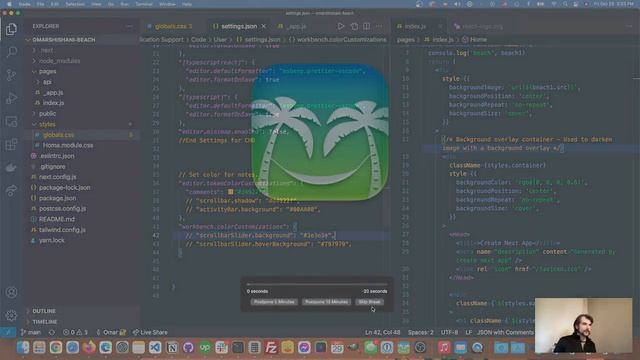
Task: Open Visual Studio Code in the dock
Action: click(155, 347)
